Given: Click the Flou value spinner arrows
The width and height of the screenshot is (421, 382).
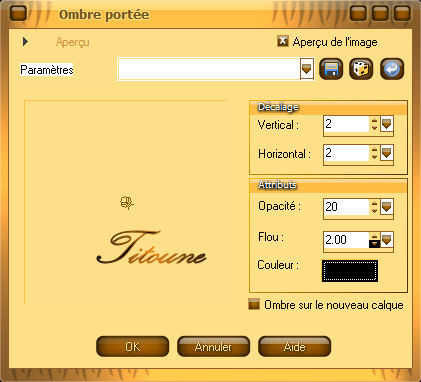Looking at the screenshot, I should click(374, 240).
